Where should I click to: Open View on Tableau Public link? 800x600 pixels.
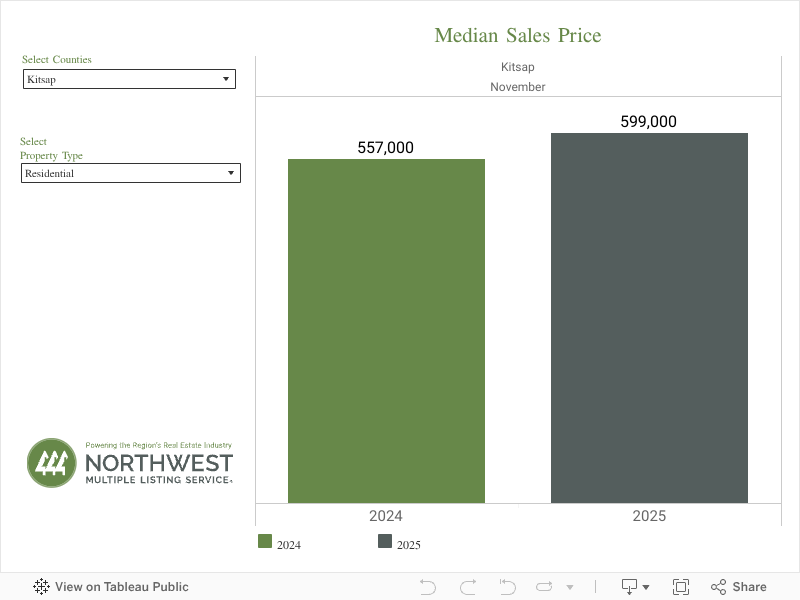click(121, 587)
